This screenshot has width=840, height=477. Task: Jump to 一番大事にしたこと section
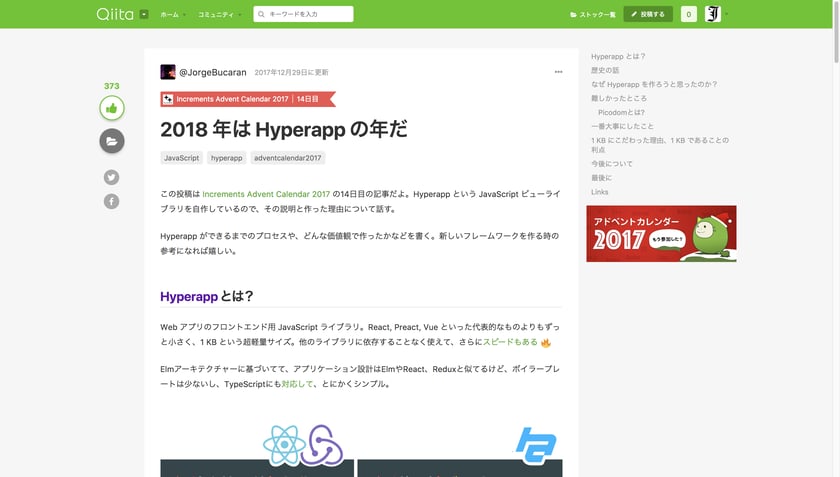[622, 126]
